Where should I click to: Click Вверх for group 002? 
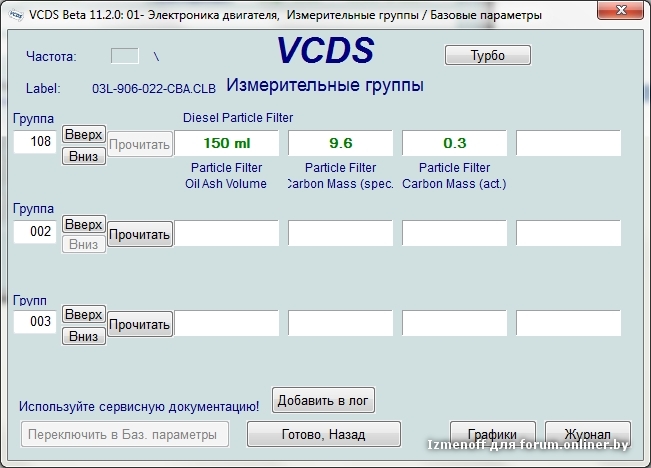point(84,224)
